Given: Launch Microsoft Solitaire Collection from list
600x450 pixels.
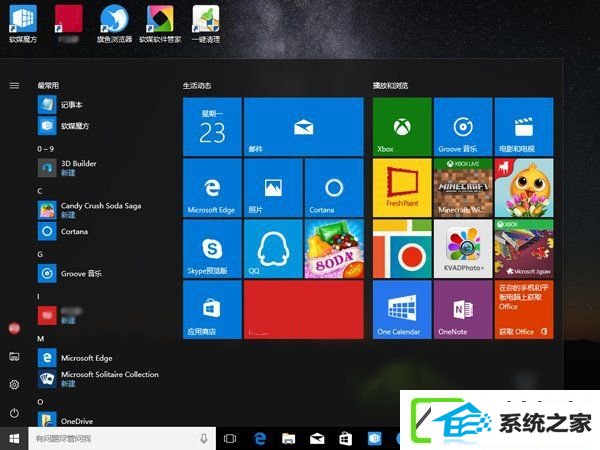Looking at the screenshot, I should pyautogui.click(x=98, y=378).
